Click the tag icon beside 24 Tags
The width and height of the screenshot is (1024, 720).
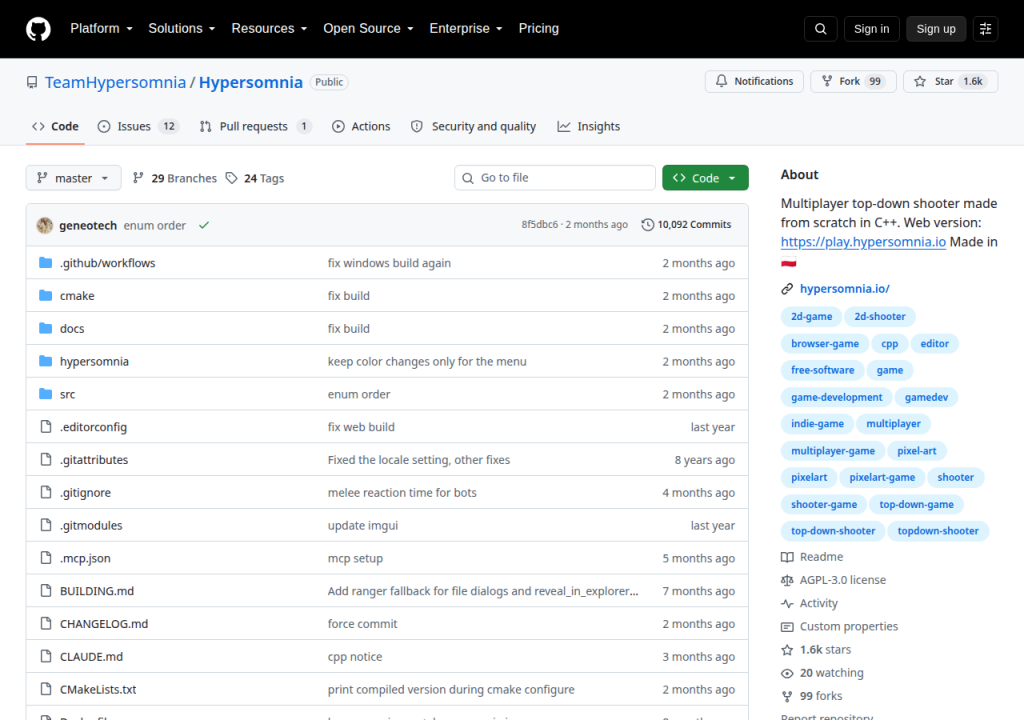(x=231, y=178)
